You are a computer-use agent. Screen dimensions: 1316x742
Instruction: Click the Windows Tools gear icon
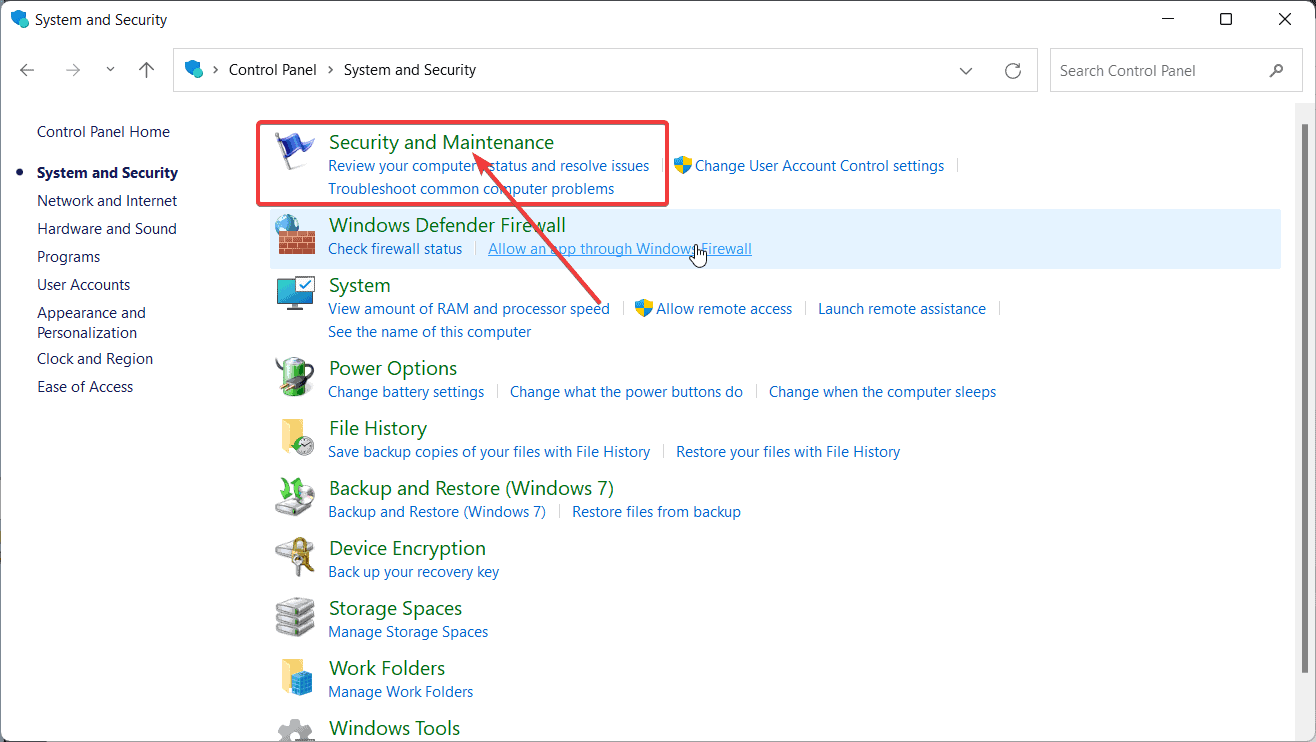[295, 730]
